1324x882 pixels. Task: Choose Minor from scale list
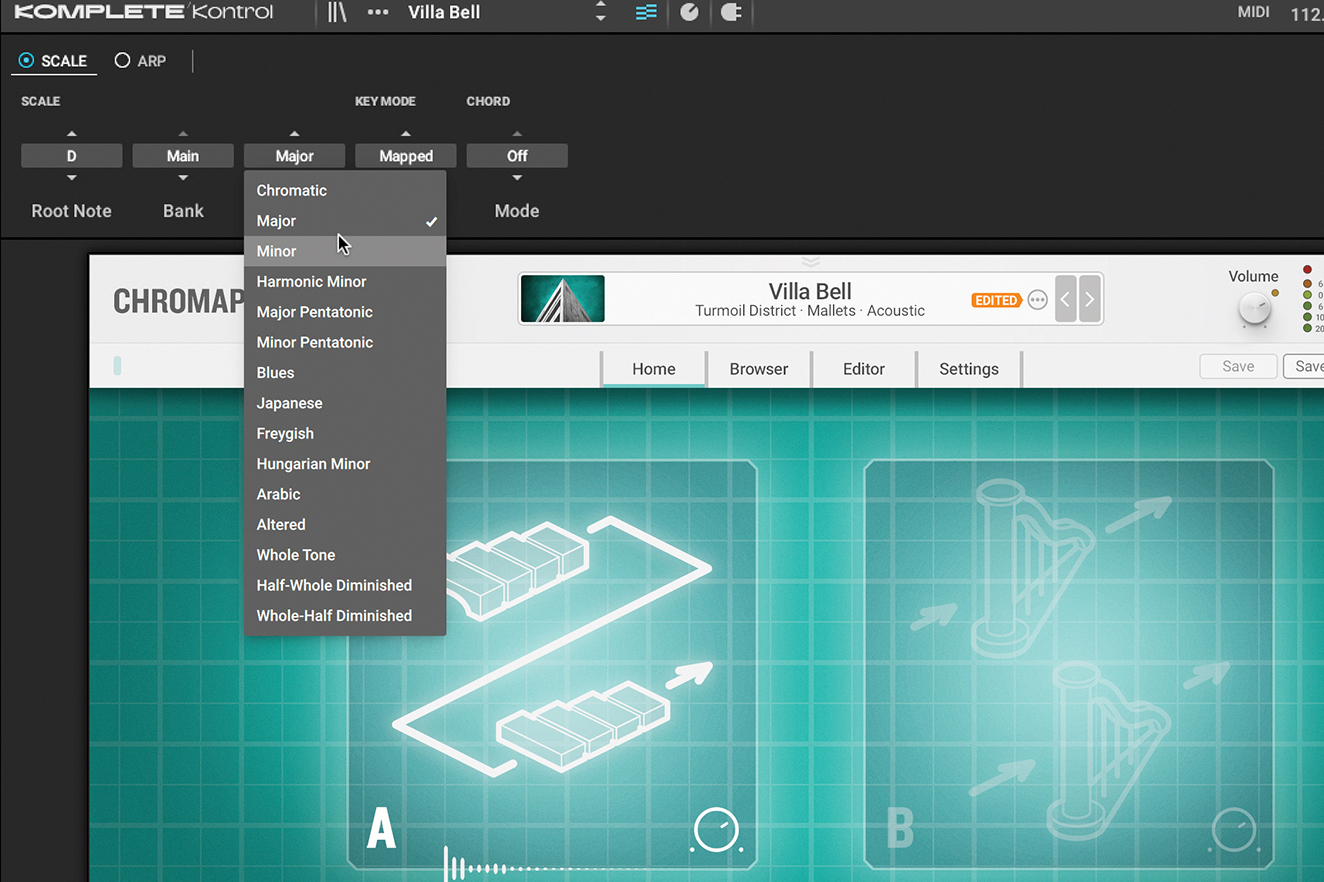tap(345, 251)
